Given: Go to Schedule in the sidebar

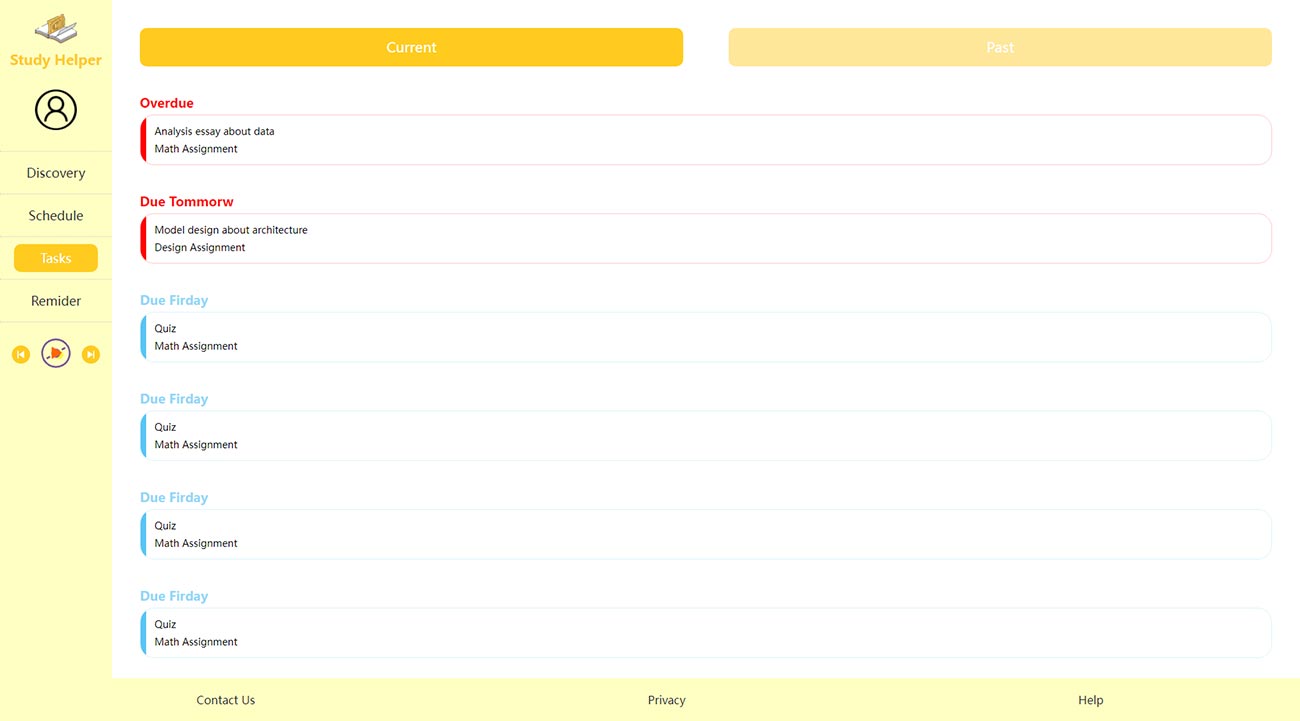Looking at the screenshot, I should pos(56,216).
